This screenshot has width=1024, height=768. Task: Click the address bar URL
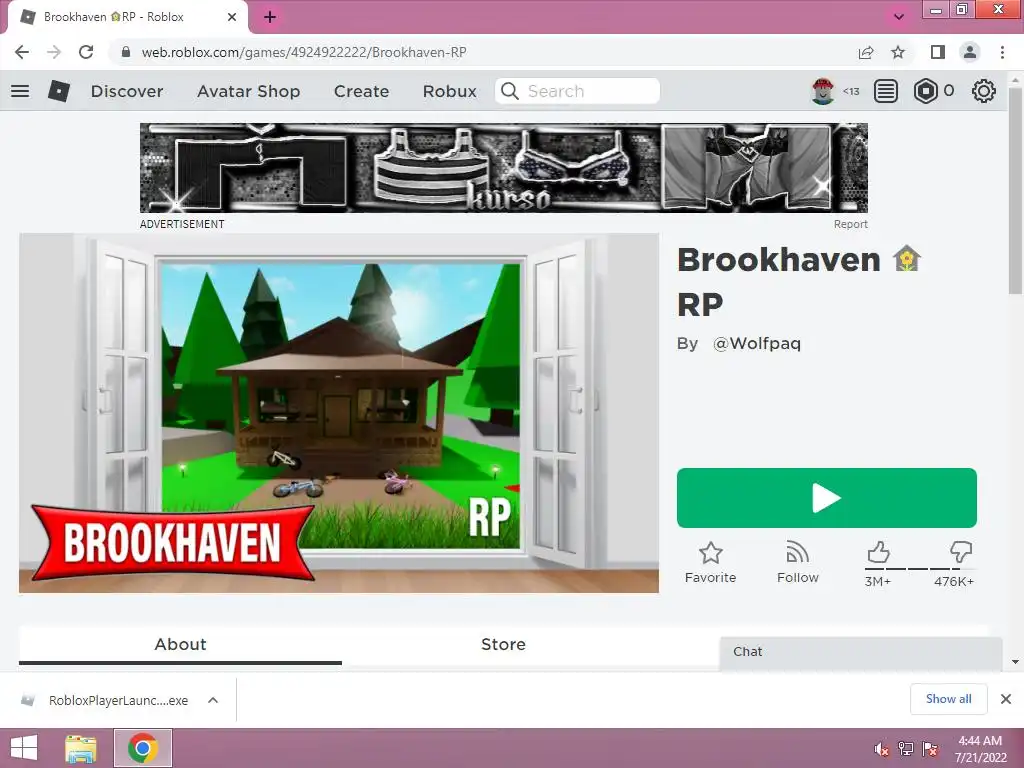coord(304,52)
